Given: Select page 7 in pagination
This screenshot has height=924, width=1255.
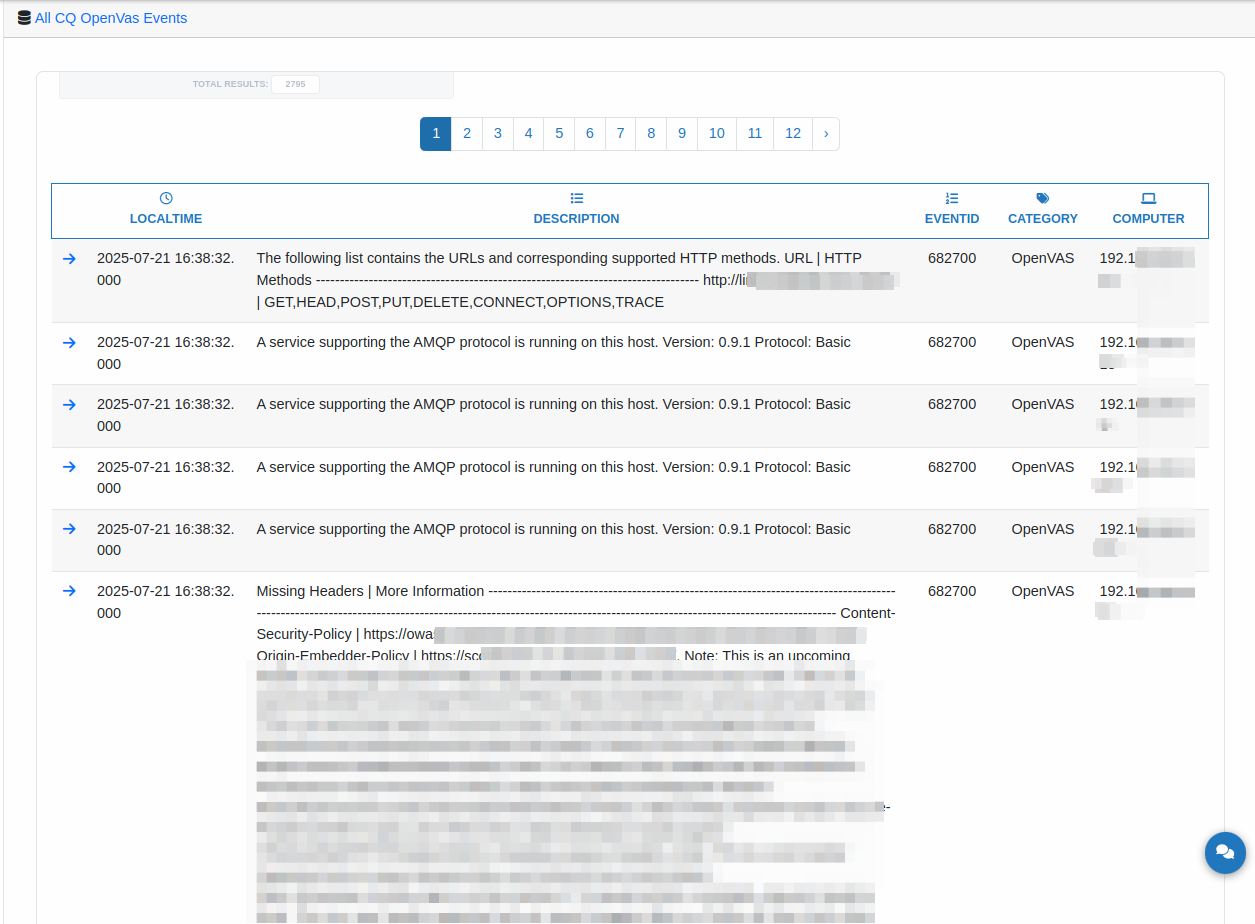Looking at the screenshot, I should point(620,134).
